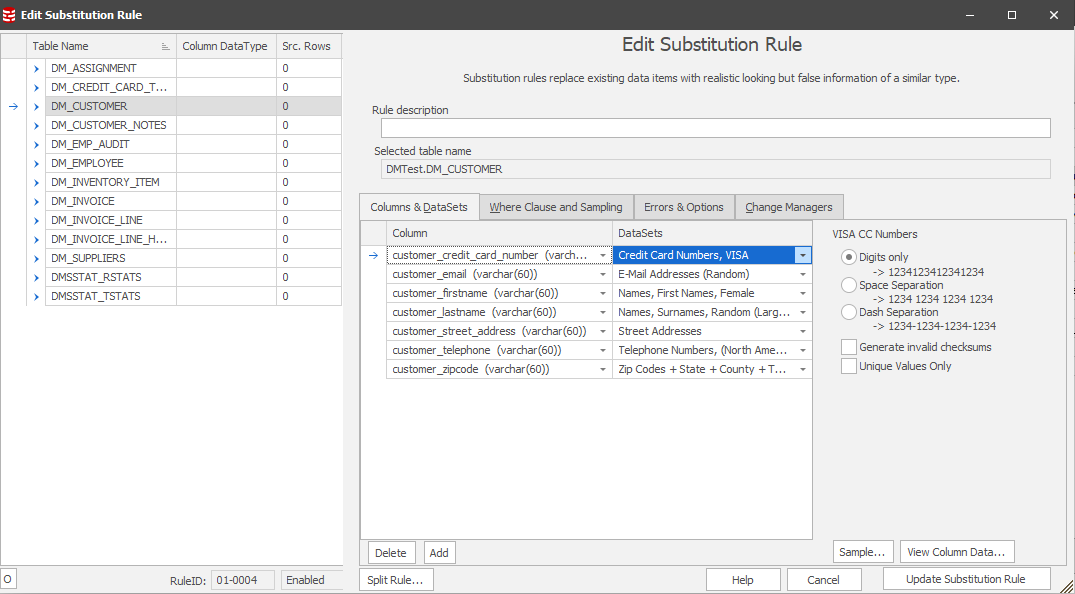Select the Digits only radio button
The image size is (1075, 594).
coord(850,257)
